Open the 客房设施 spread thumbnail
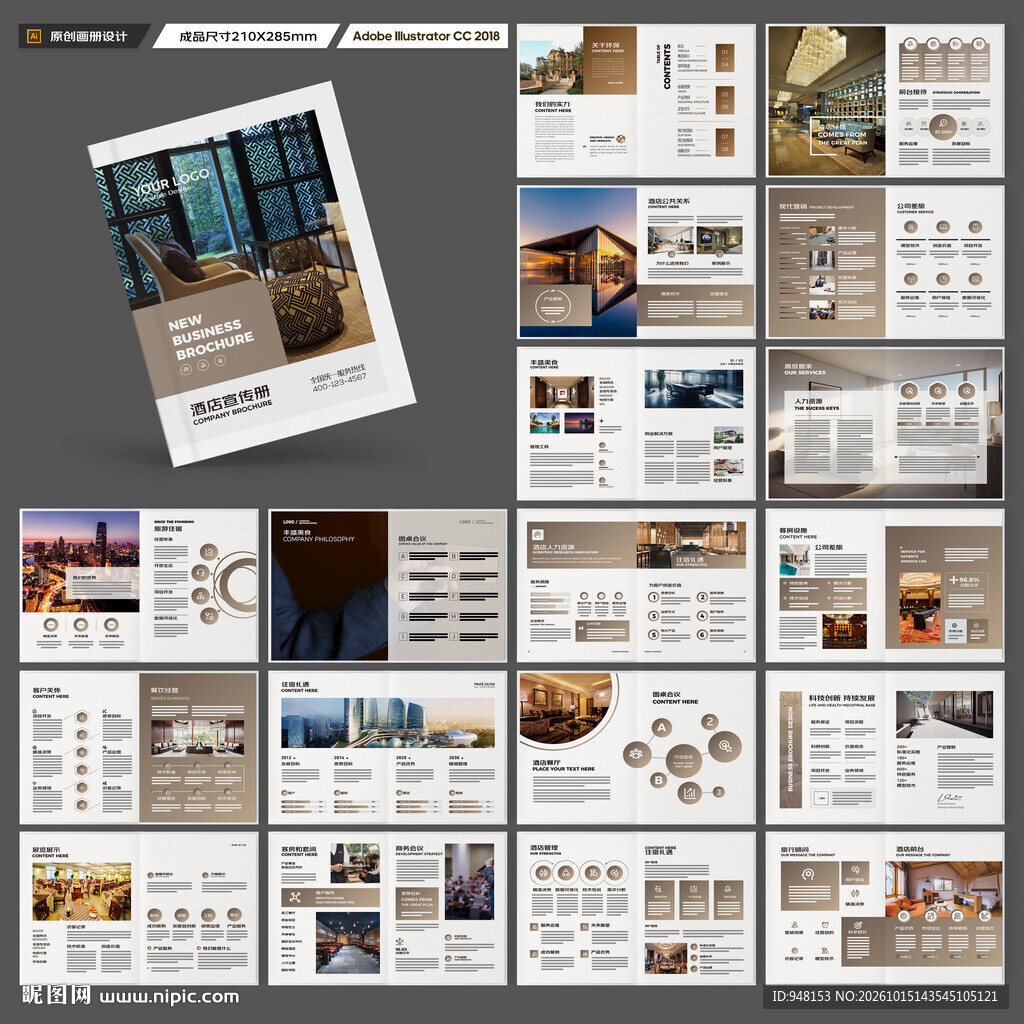 point(885,586)
